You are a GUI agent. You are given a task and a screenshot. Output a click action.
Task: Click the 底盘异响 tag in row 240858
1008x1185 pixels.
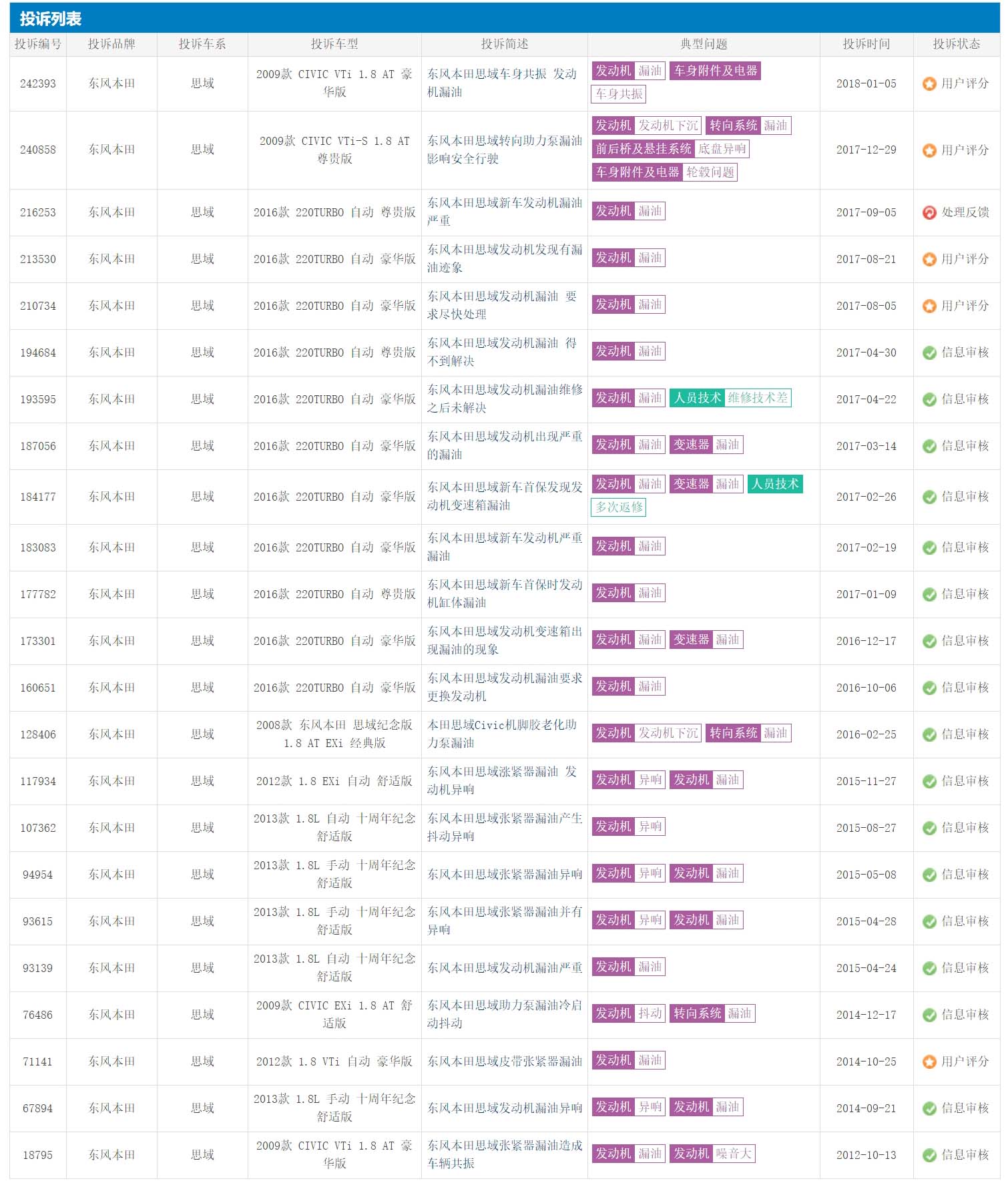722,149
